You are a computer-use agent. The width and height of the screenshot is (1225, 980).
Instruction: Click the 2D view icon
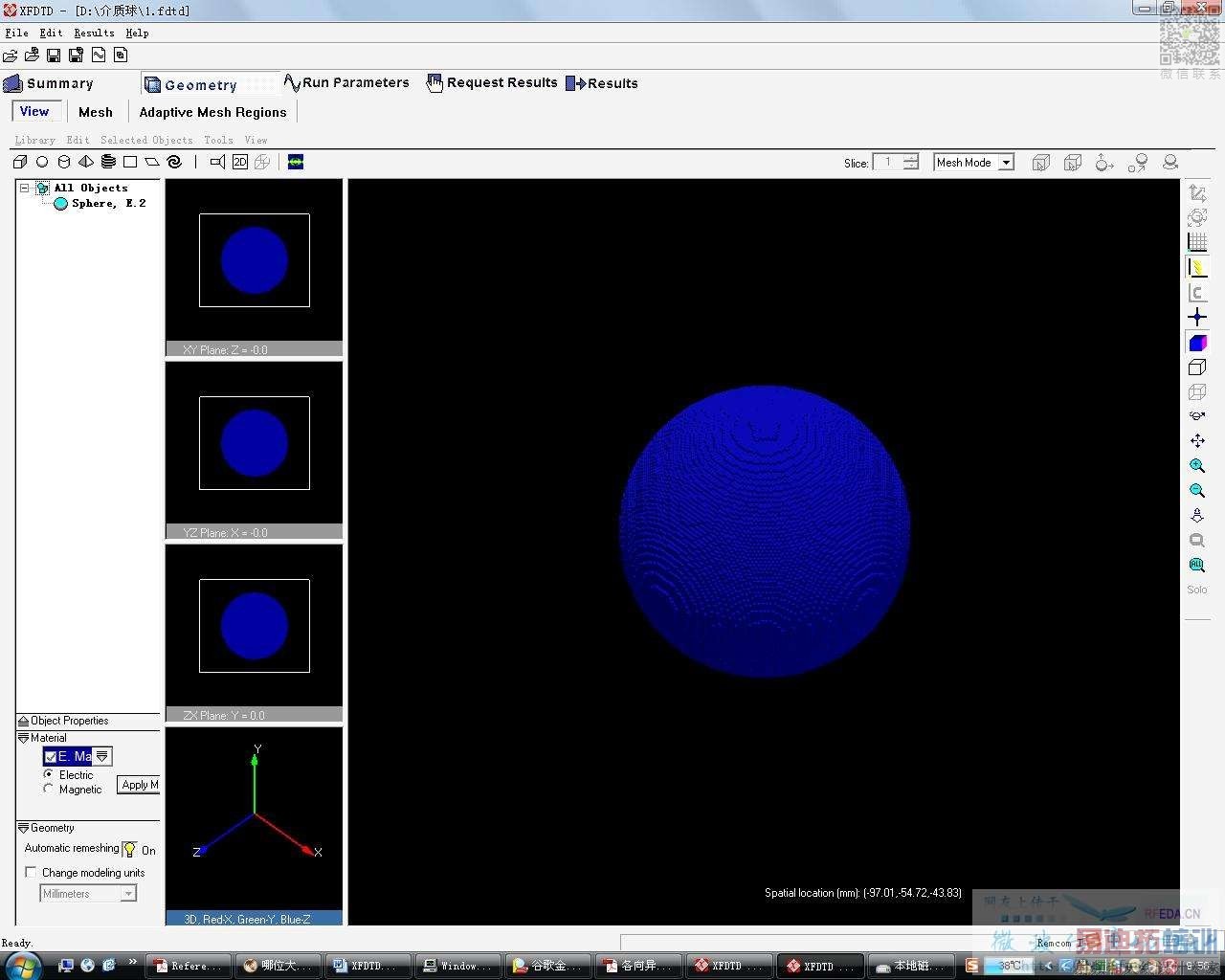click(x=240, y=163)
